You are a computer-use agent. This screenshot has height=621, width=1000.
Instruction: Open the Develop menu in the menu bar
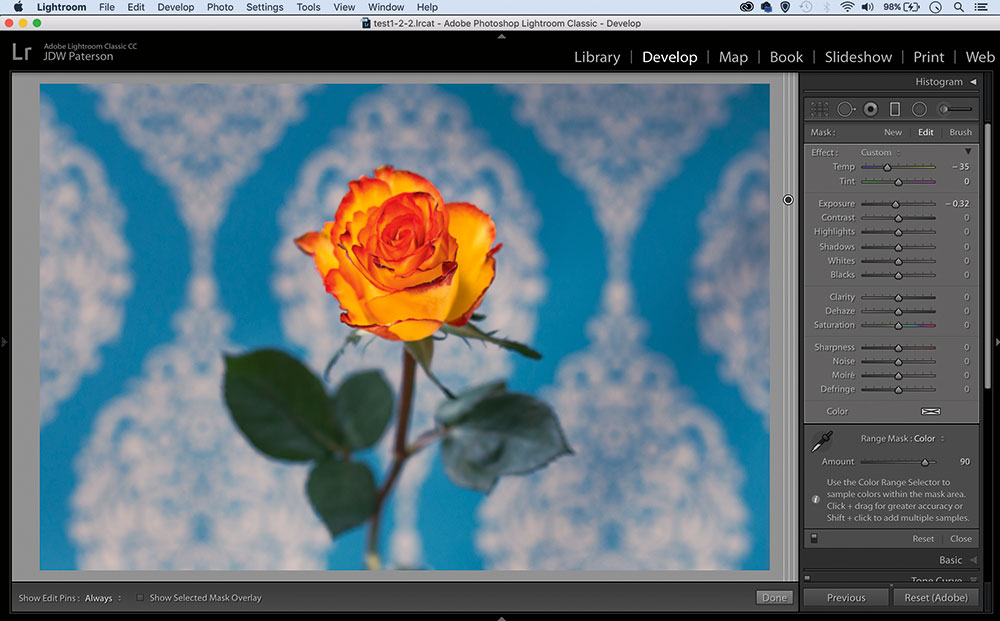[175, 7]
